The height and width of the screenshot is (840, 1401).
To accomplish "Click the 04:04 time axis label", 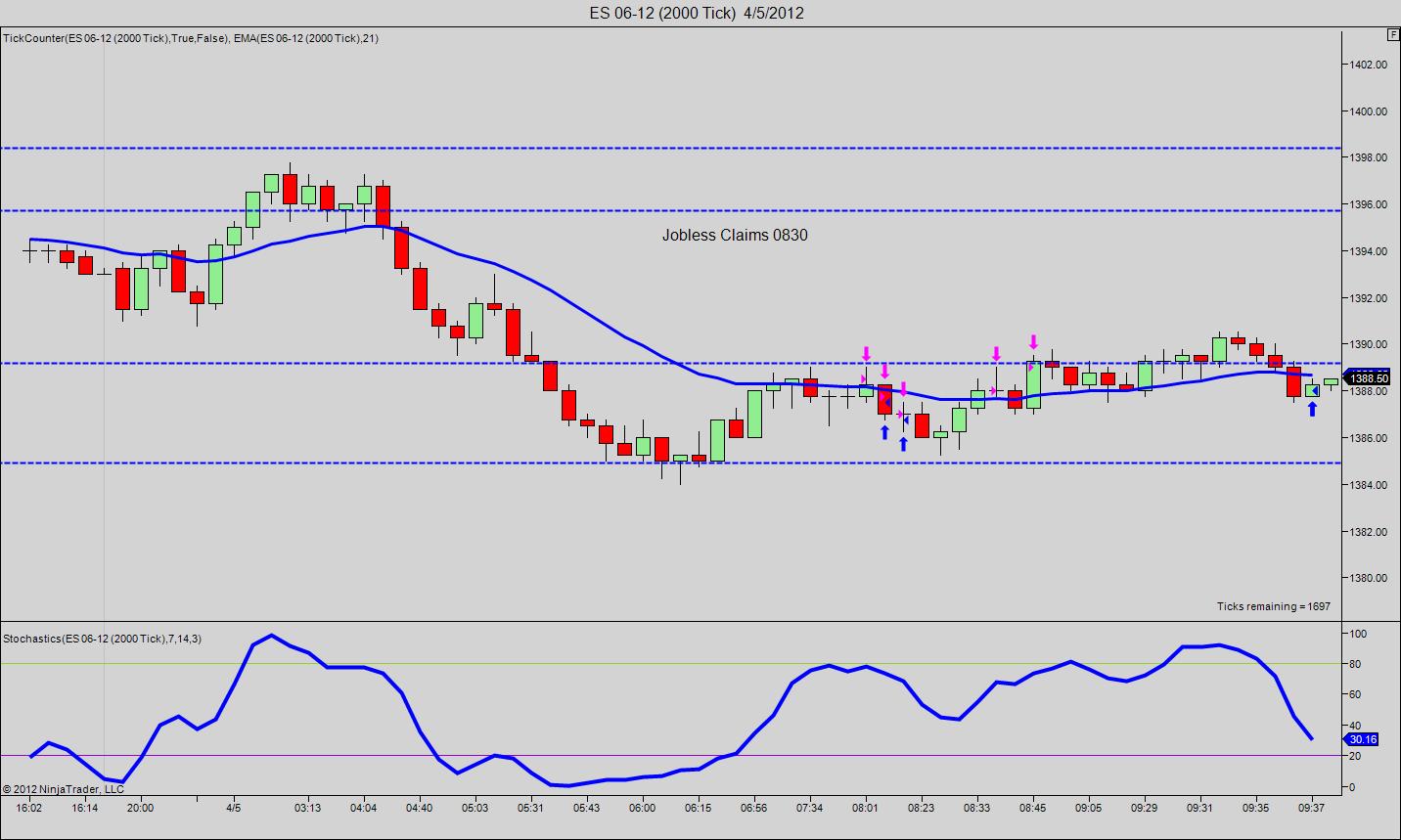I will pos(364,808).
